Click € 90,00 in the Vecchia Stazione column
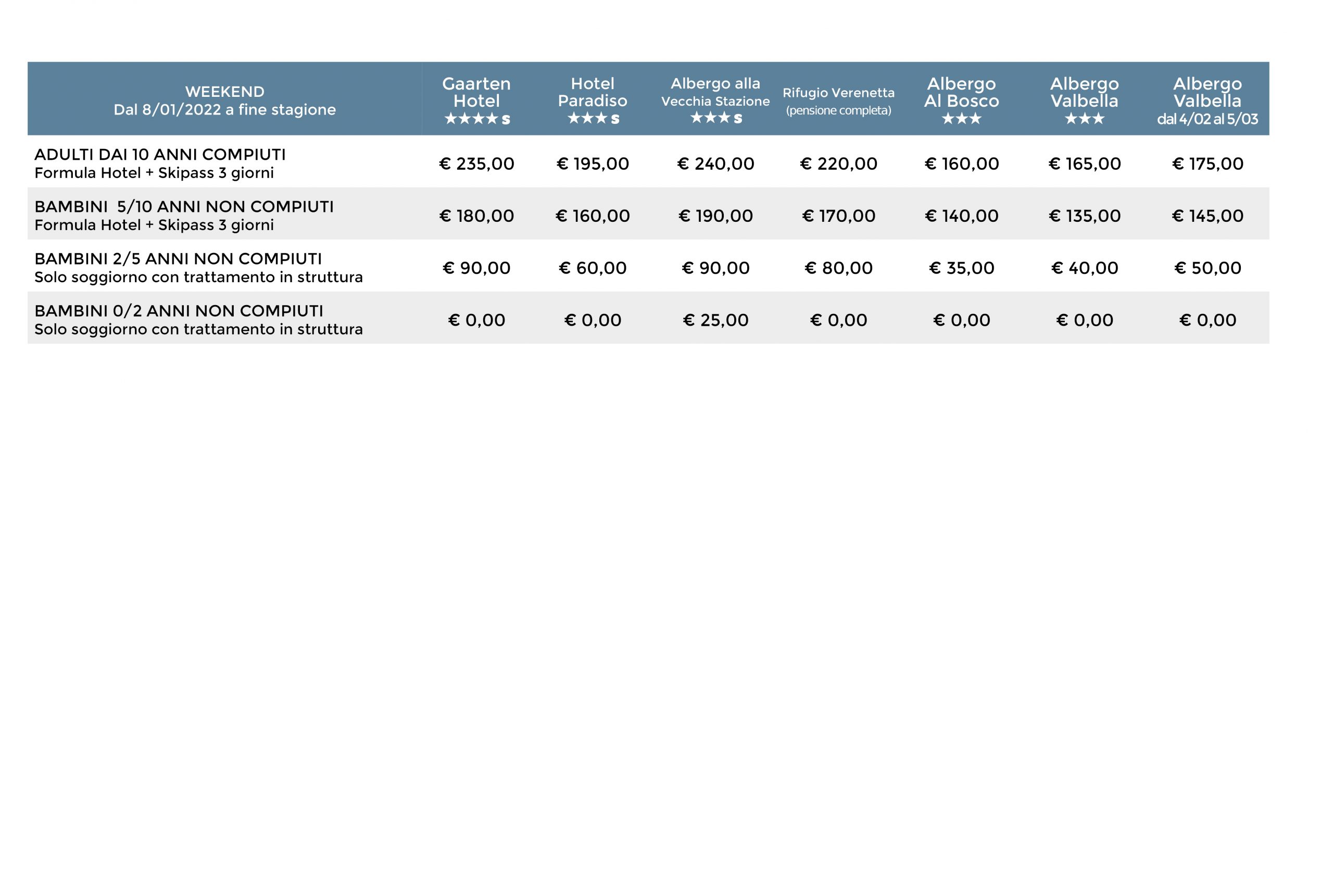 point(715,268)
